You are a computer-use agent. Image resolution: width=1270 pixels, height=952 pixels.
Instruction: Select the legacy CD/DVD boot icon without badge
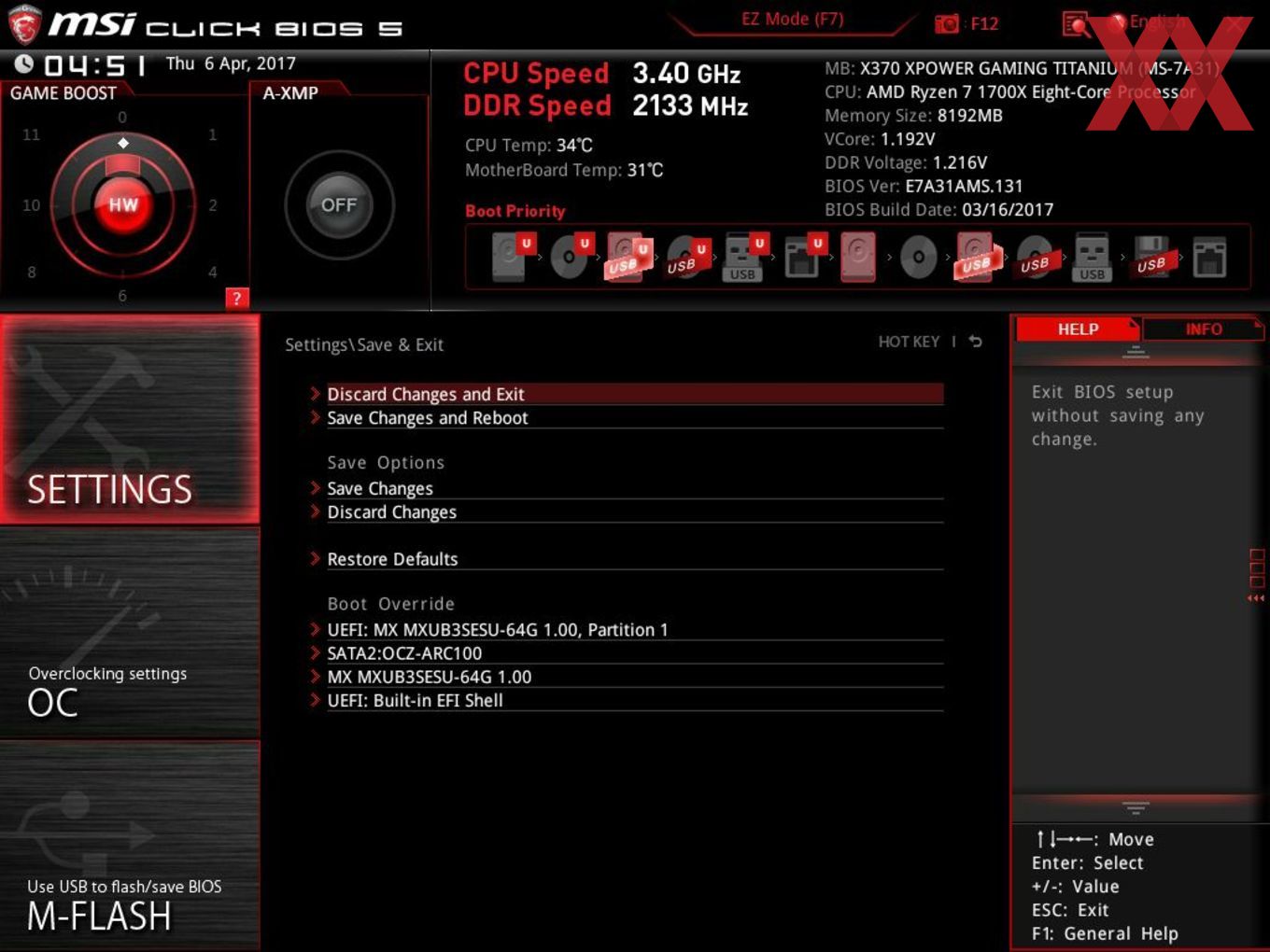pyautogui.click(x=918, y=257)
